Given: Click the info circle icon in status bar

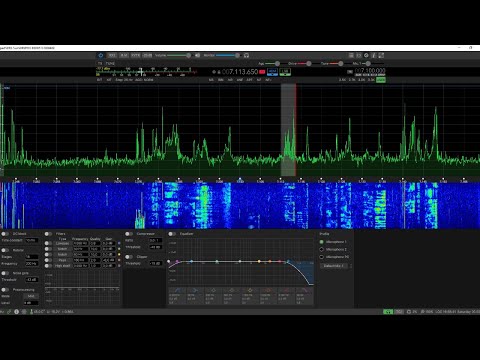Looking at the screenshot, I should (16, 312).
